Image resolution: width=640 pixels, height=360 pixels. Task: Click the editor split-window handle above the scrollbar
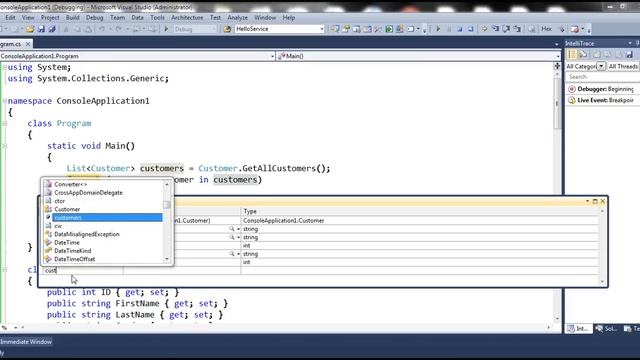557,66
